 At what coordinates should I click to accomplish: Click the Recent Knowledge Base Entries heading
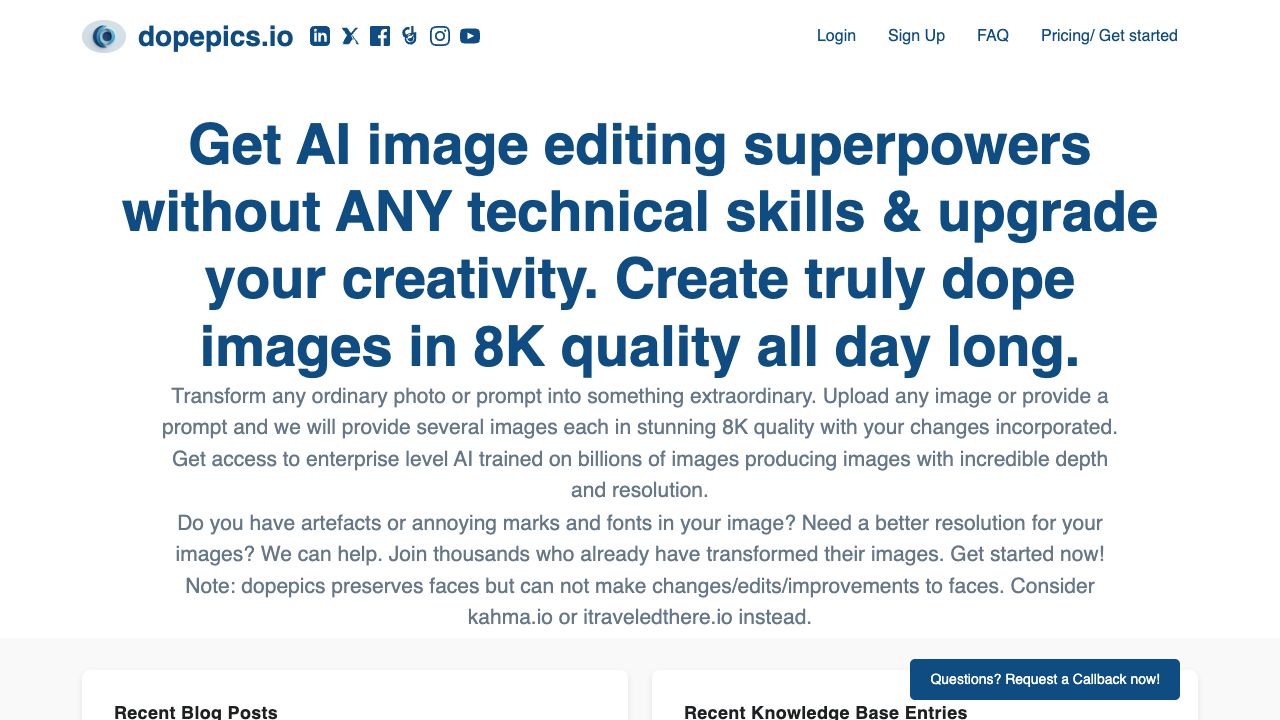pyautogui.click(x=825, y=712)
